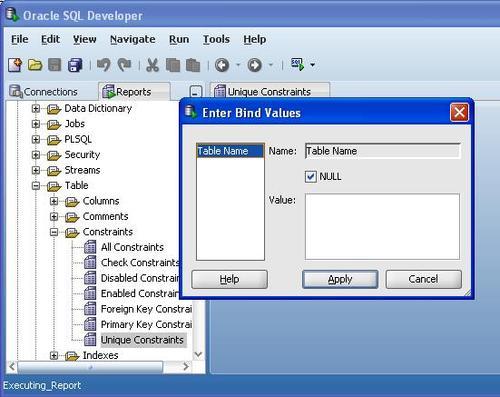Viewport: 500px width, 397px height.
Task: Click the Cut scissors icon
Action: pyautogui.click(x=152, y=65)
